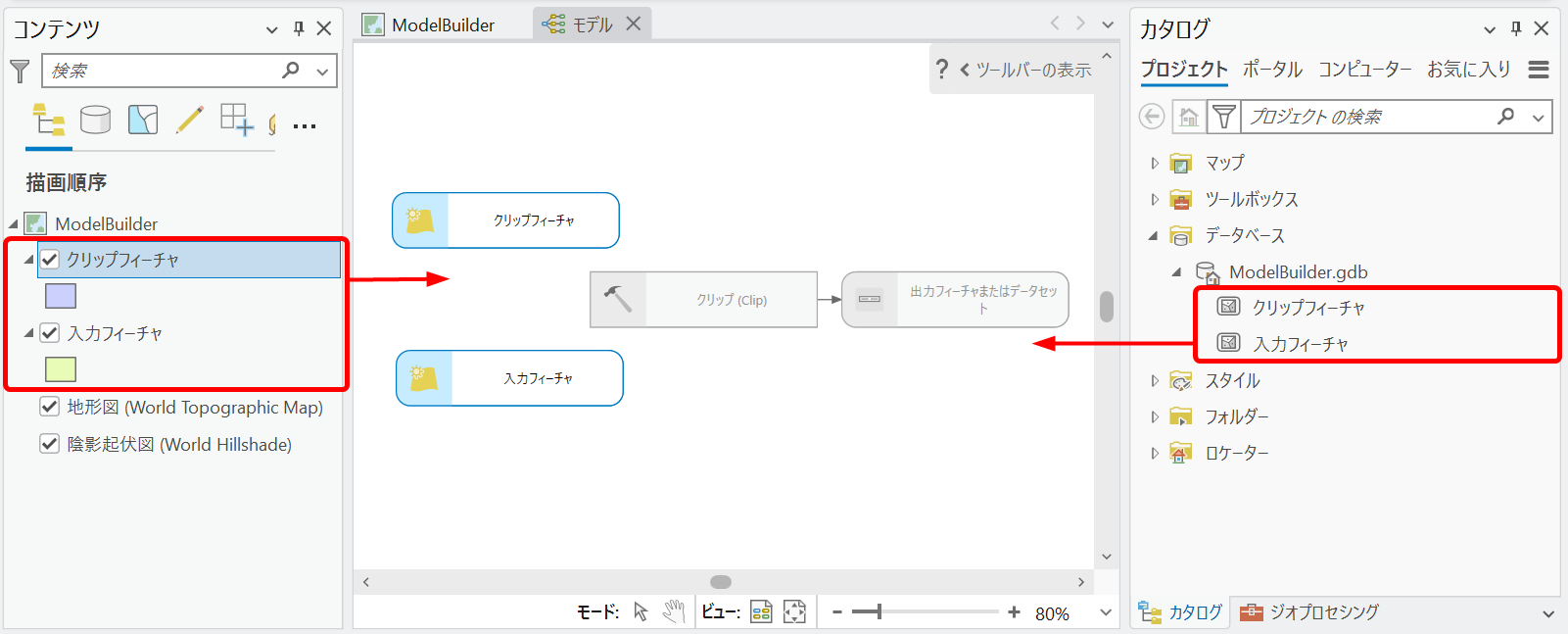Click the List By Data Source icon
Screen dimensions: 1568x634
tap(95, 121)
